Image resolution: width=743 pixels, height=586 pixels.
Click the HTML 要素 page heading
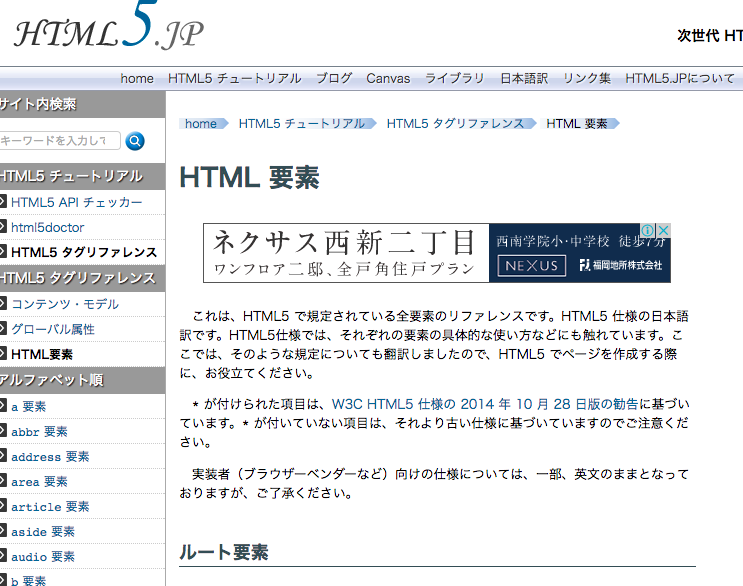pyautogui.click(x=249, y=178)
